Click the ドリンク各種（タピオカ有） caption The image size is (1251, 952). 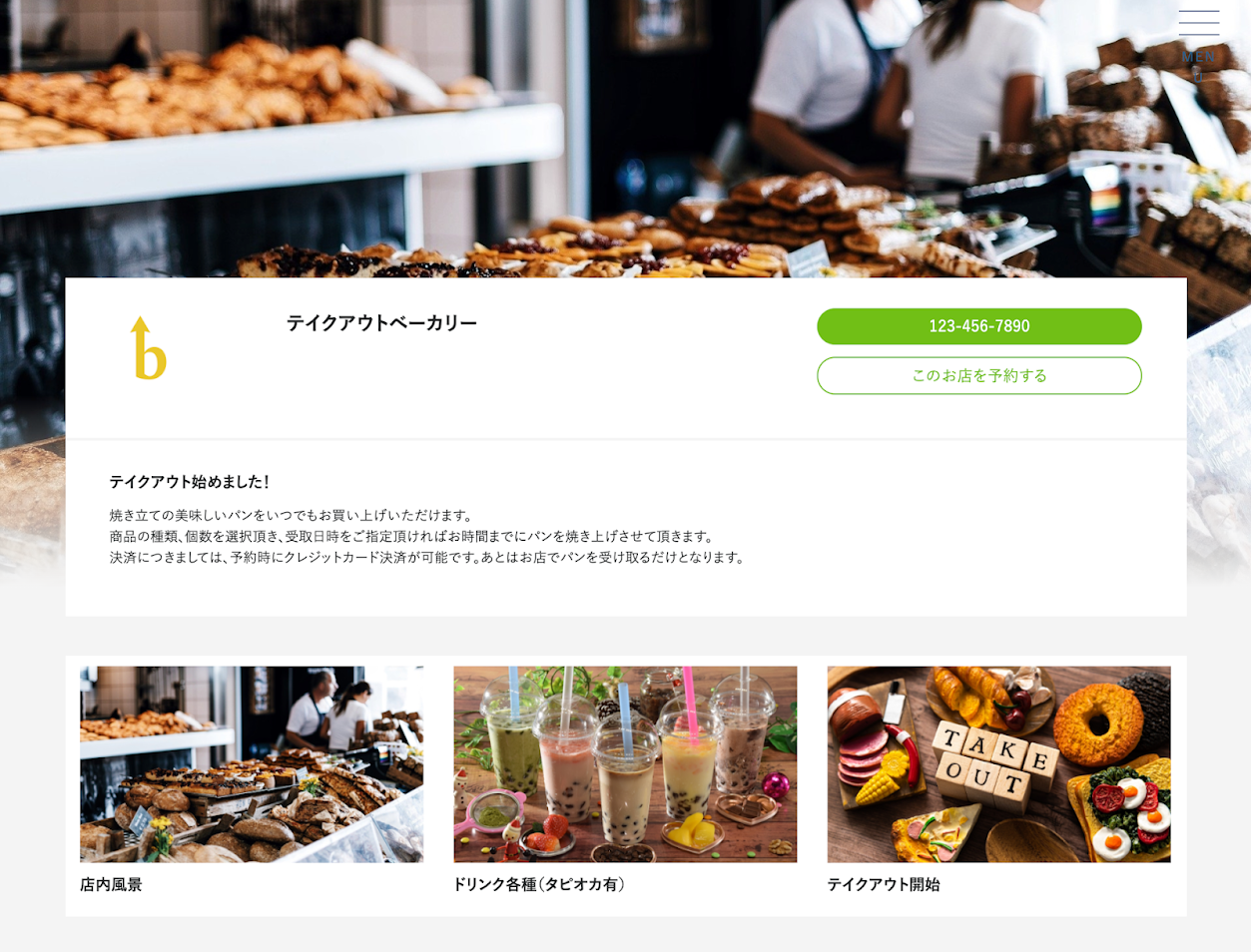[539, 884]
